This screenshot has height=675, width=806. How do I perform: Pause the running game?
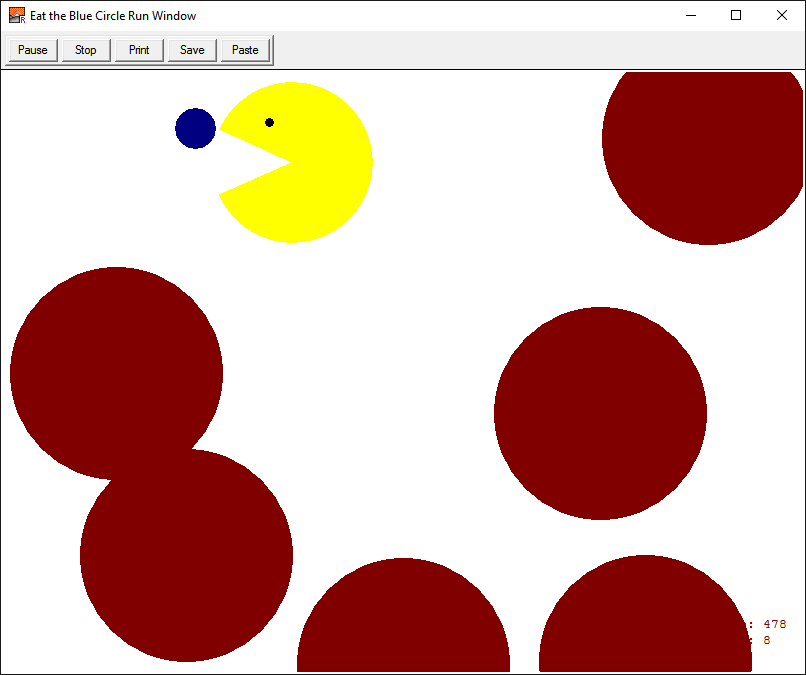point(33,50)
